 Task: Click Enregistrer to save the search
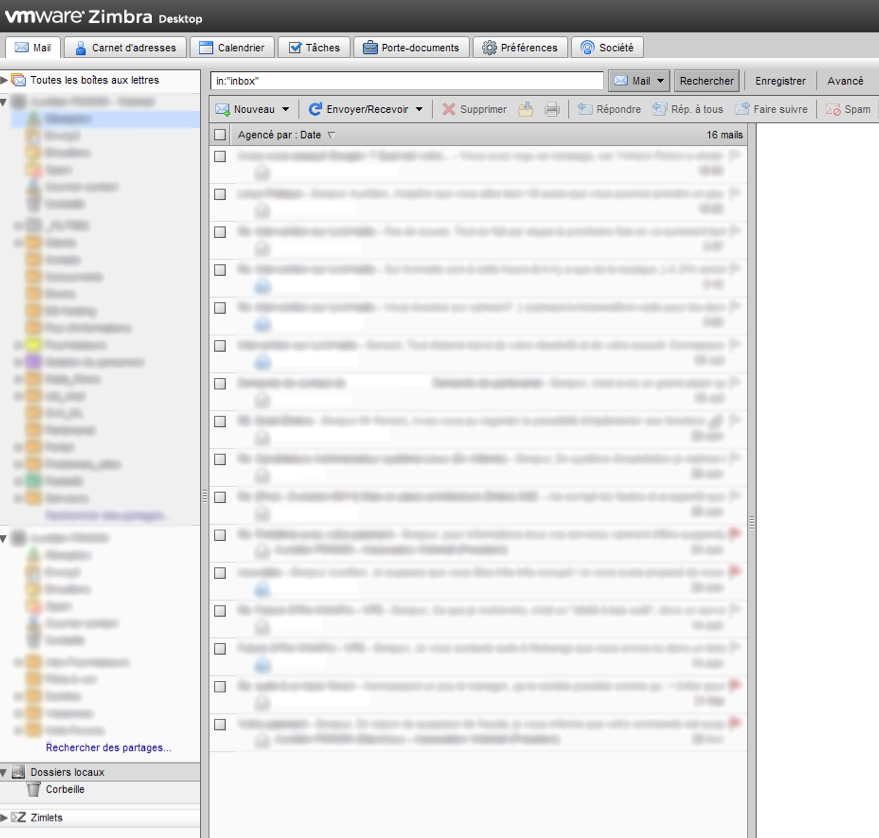[x=780, y=81]
